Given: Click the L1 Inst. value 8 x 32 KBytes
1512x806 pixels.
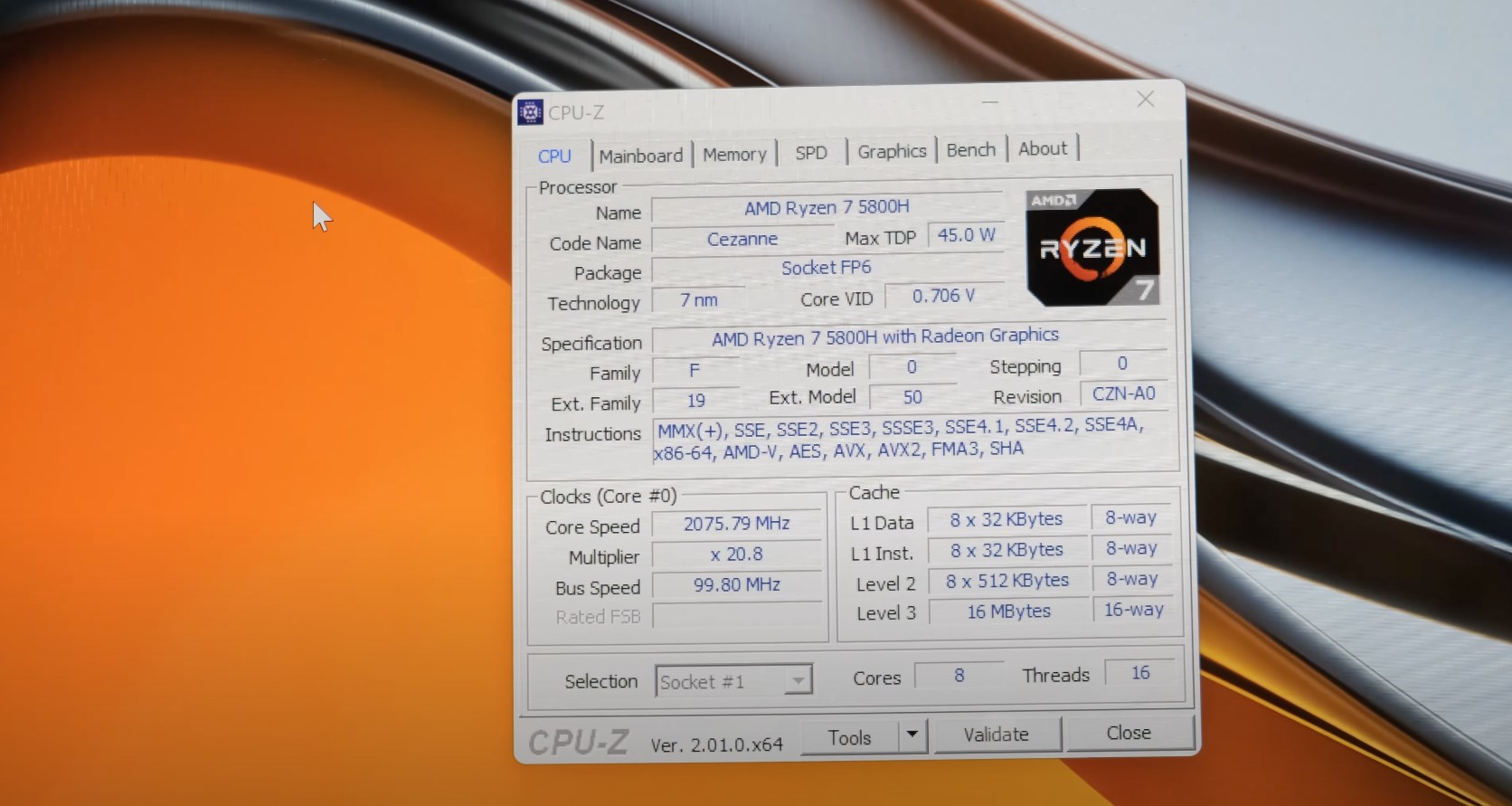Looking at the screenshot, I should (x=1006, y=550).
